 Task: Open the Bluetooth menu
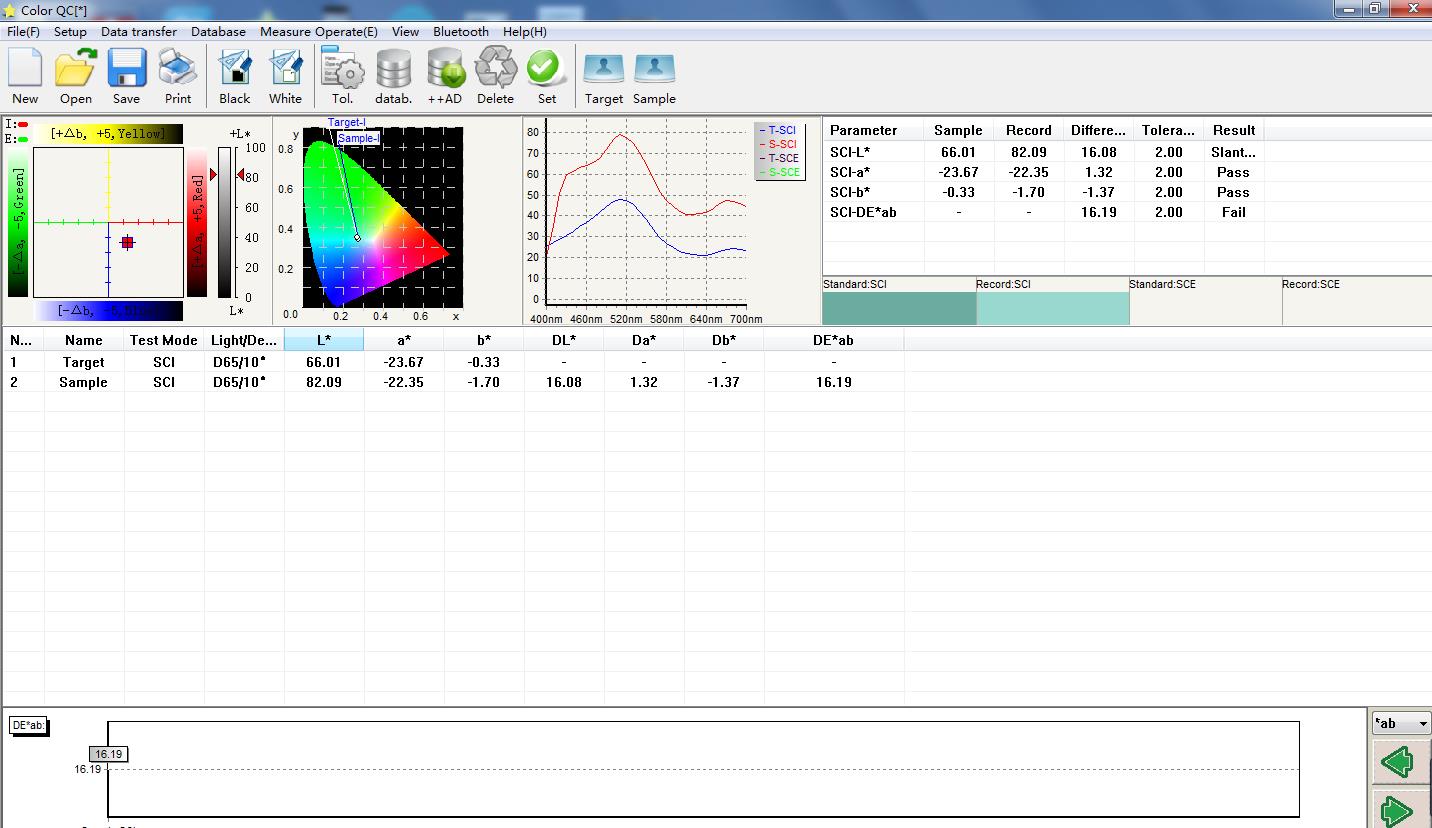coord(461,32)
